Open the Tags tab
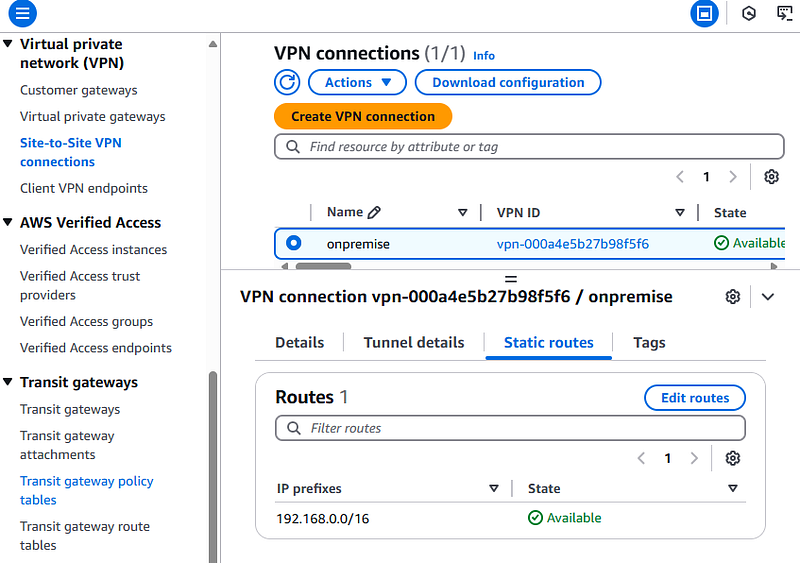Image resolution: width=800 pixels, height=563 pixels. pos(649,342)
